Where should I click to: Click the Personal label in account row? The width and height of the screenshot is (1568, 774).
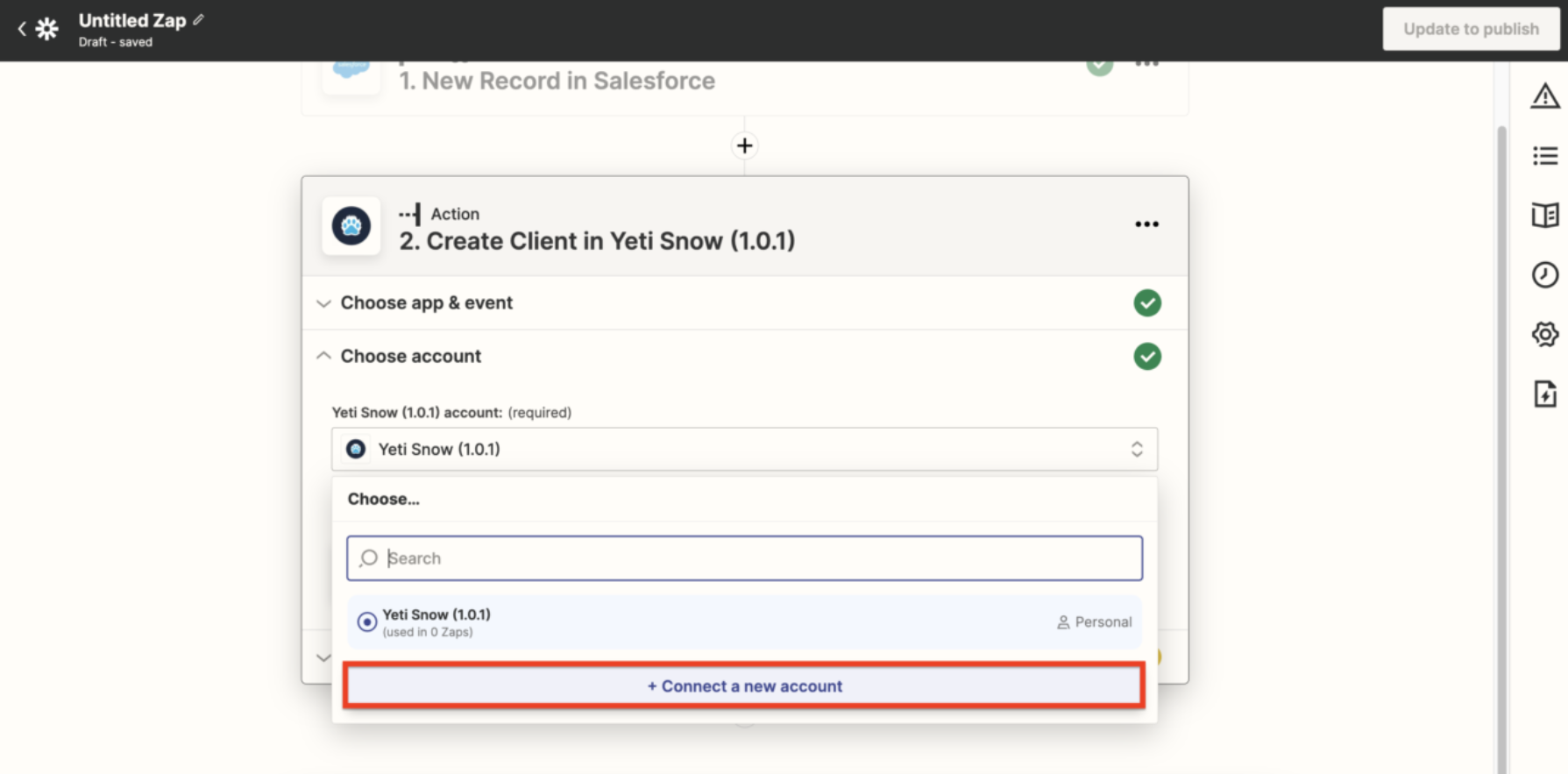(x=1103, y=622)
